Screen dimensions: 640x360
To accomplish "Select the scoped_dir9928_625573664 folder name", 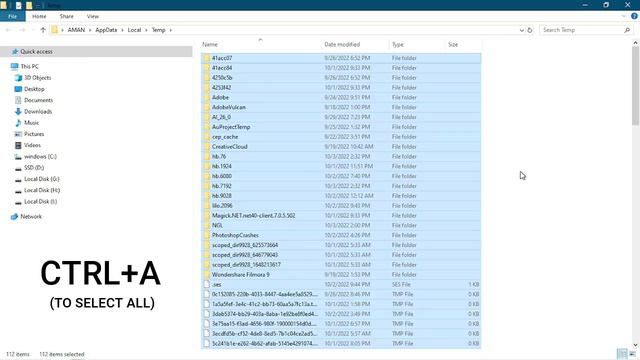I will (245, 245).
